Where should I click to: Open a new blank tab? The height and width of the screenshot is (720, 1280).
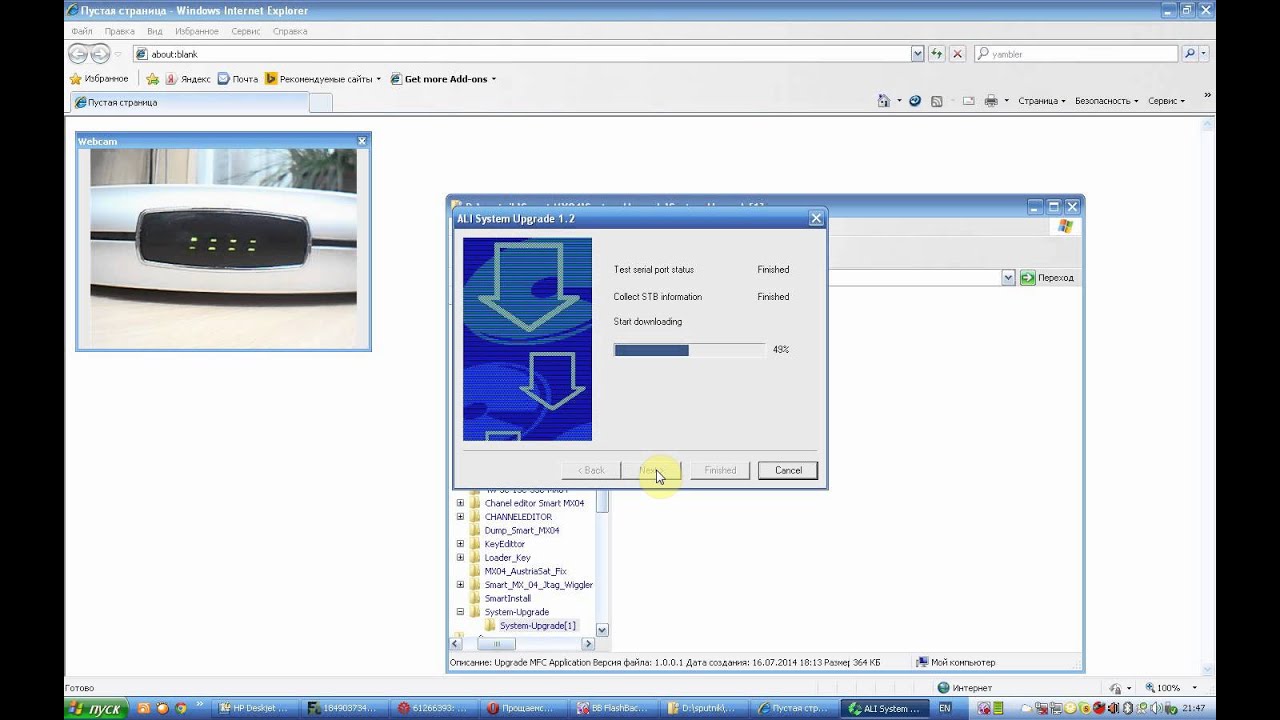[321, 102]
